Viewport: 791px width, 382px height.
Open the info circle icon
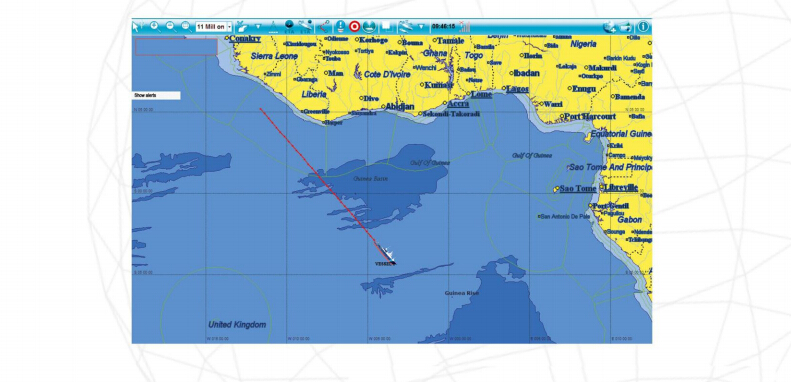tap(643, 27)
